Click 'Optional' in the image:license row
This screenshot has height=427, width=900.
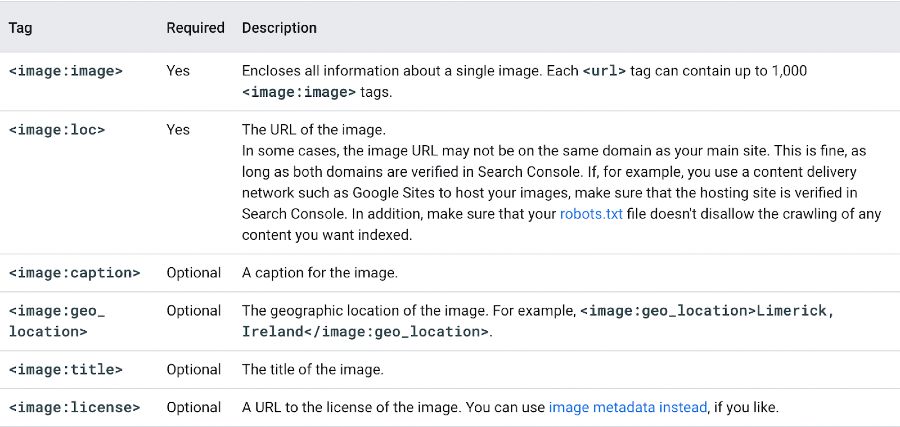193,407
